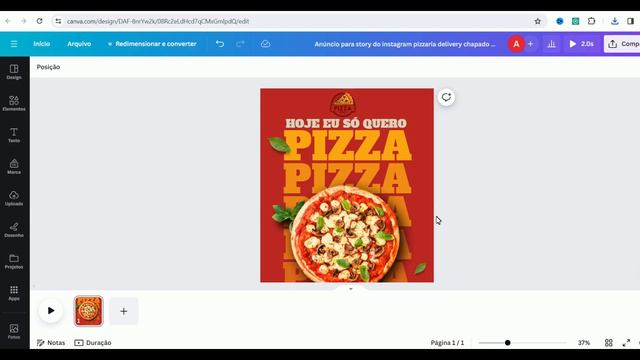Click the Posição button
This screenshot has width=640, height=360.
point(48,67)
